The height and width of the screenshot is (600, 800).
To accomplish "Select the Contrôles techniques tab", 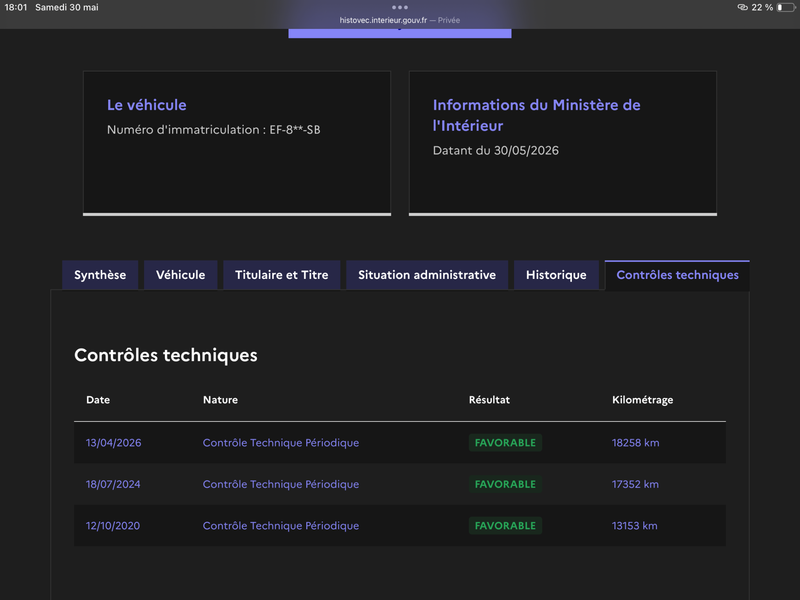I will point(677,275).
